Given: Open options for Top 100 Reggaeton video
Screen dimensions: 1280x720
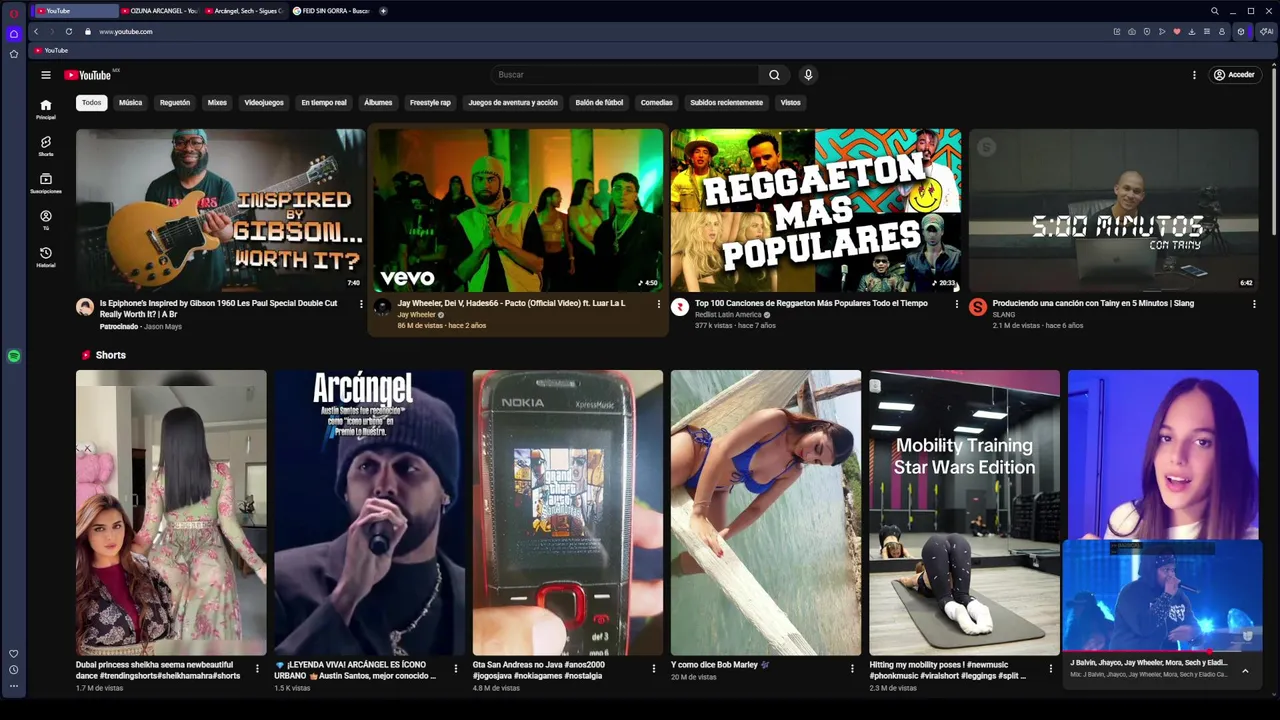Looking at the screenshot, I should click(x=956, y=304).
